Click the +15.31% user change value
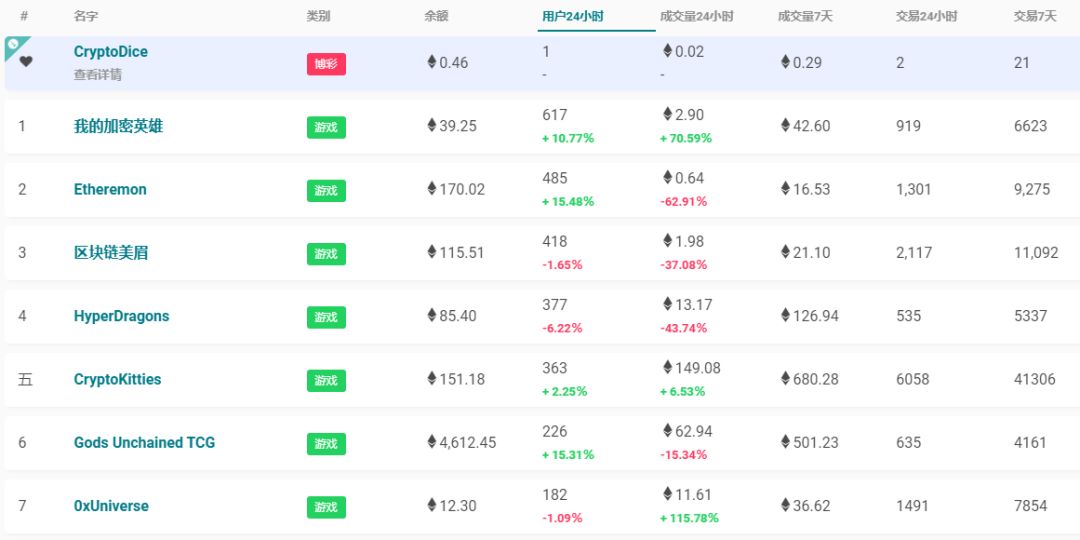 pyautogui.click(x=568, y=455)
